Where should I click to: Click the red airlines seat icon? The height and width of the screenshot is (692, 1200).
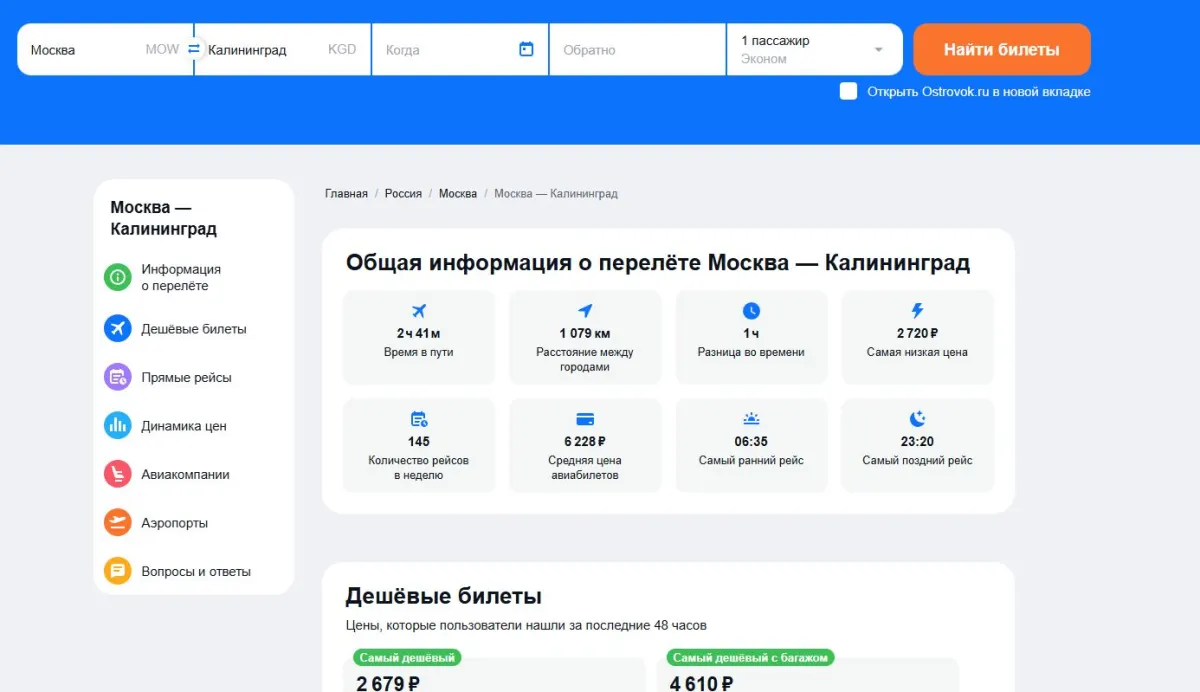[118, 474]
